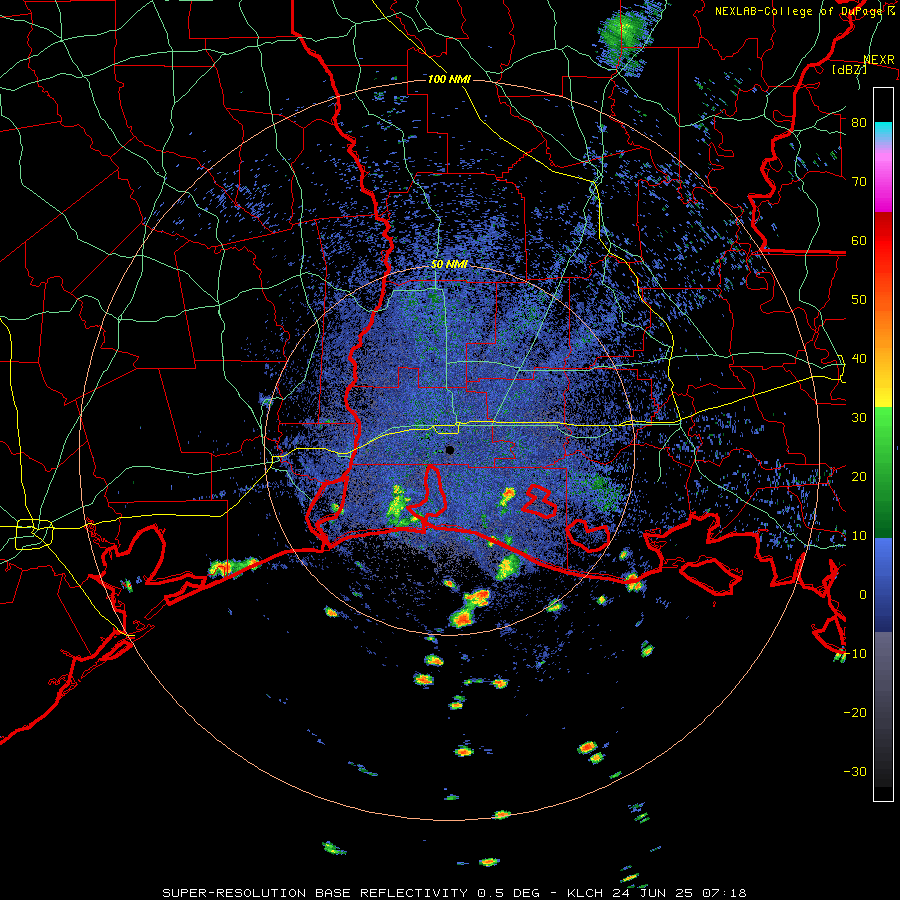The image size is (900, 900).
Task: Click the black KLCH radar site dot
Action: click(x=449, y=450)
